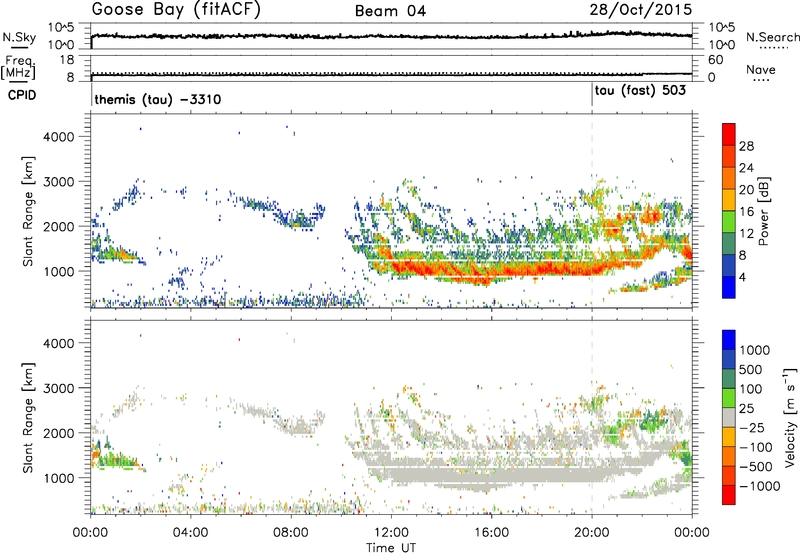Click the "Slant Range [km]" label of velocity panel
Viewport: 800px width, 554px height.
pyautogui.click(x=28, y=417)
